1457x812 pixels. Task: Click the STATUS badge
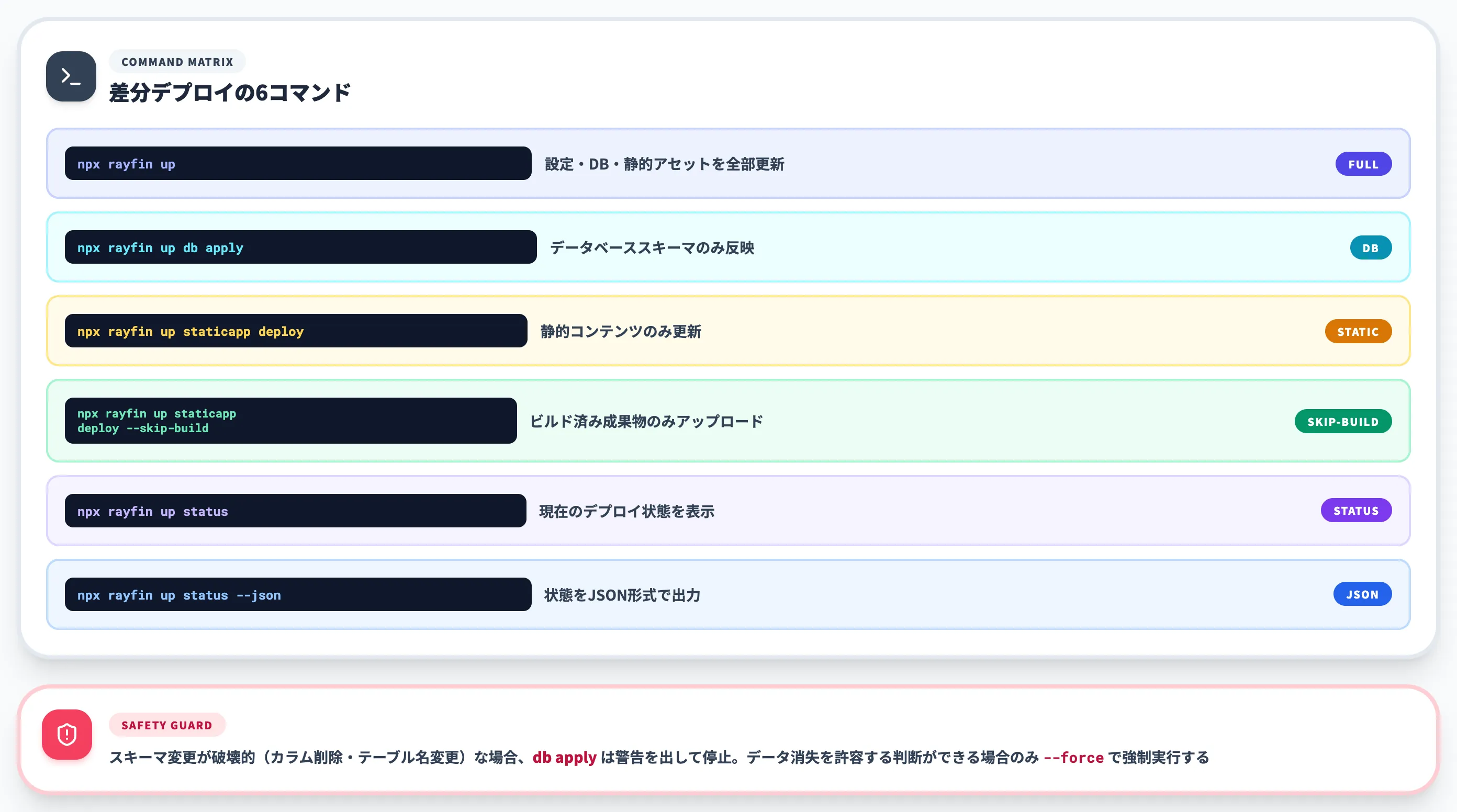1356,511
